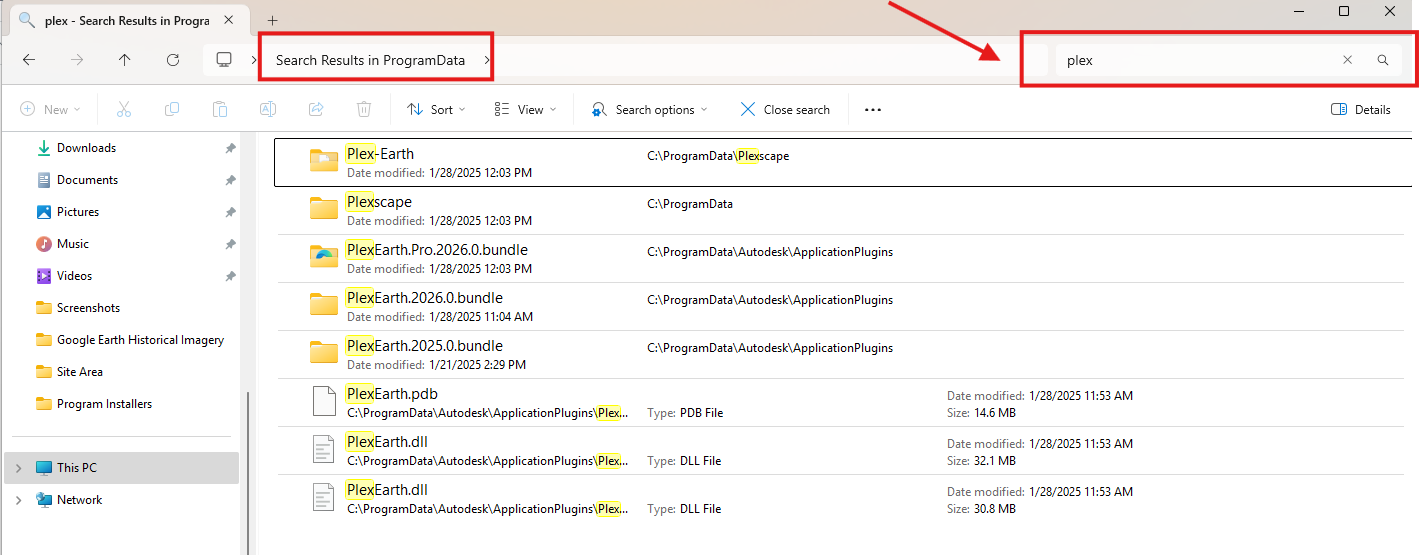Select the PlexEarth.pdb file name
This screenshot has height=555, width=1420.
tap(392, 394)
